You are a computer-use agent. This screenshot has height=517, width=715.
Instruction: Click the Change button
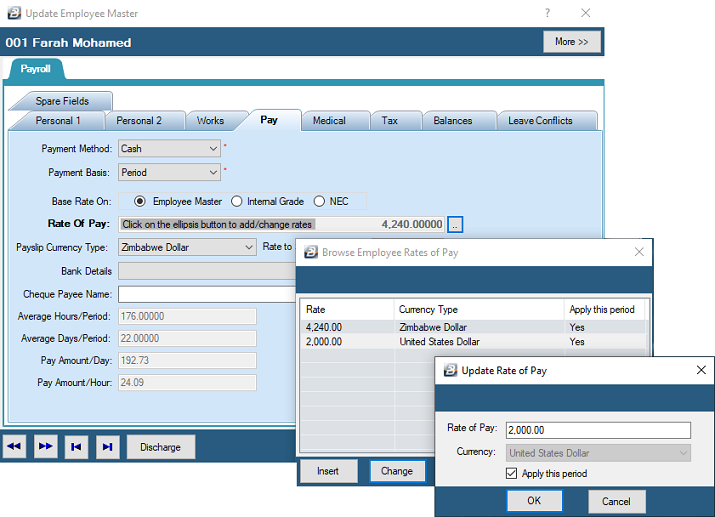[397, 471]
